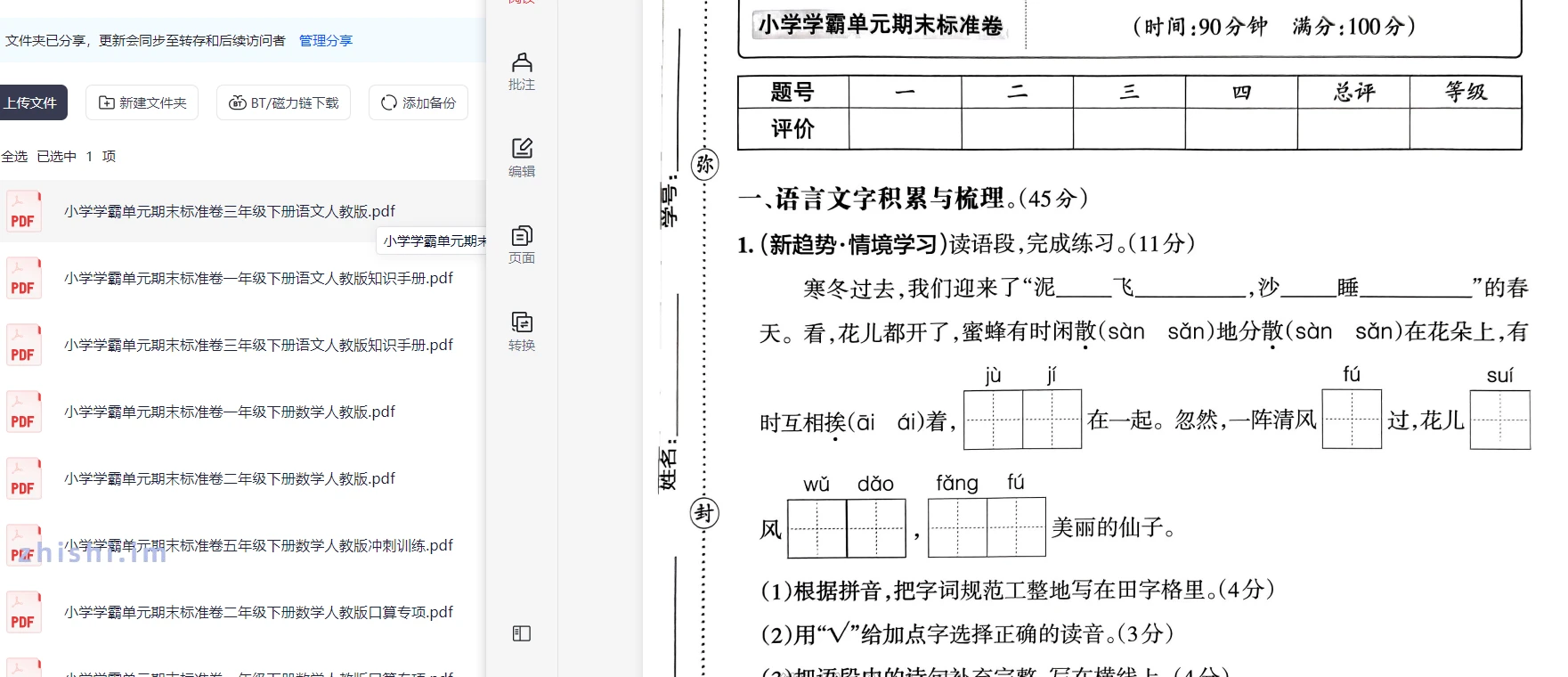This screenshot has height=677, width=1568.
Task: Click PDF icon of 二年级下册数学人教版.pdf
Action: 23,478
